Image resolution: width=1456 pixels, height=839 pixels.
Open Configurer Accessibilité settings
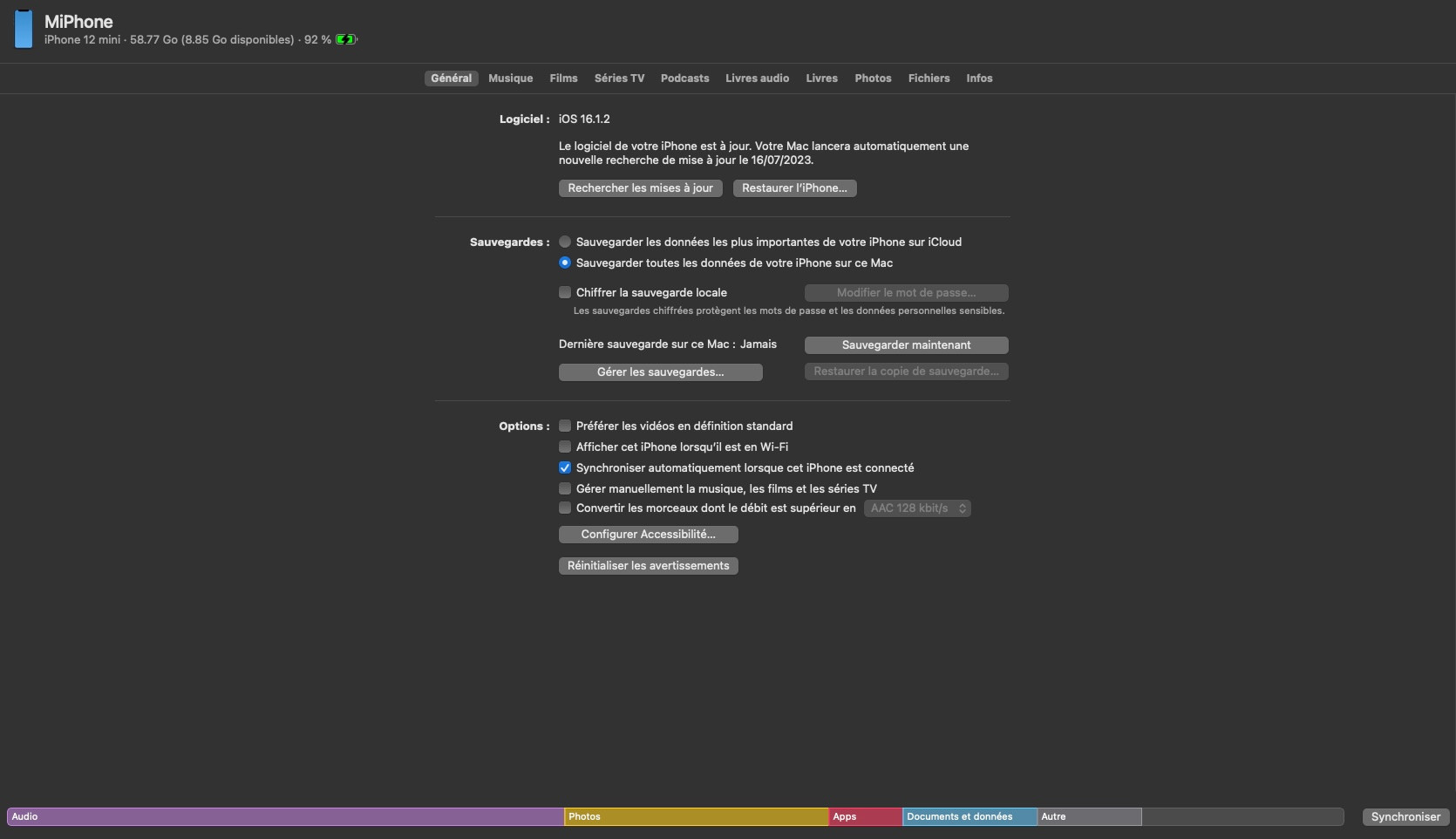[x=649, y=535]
